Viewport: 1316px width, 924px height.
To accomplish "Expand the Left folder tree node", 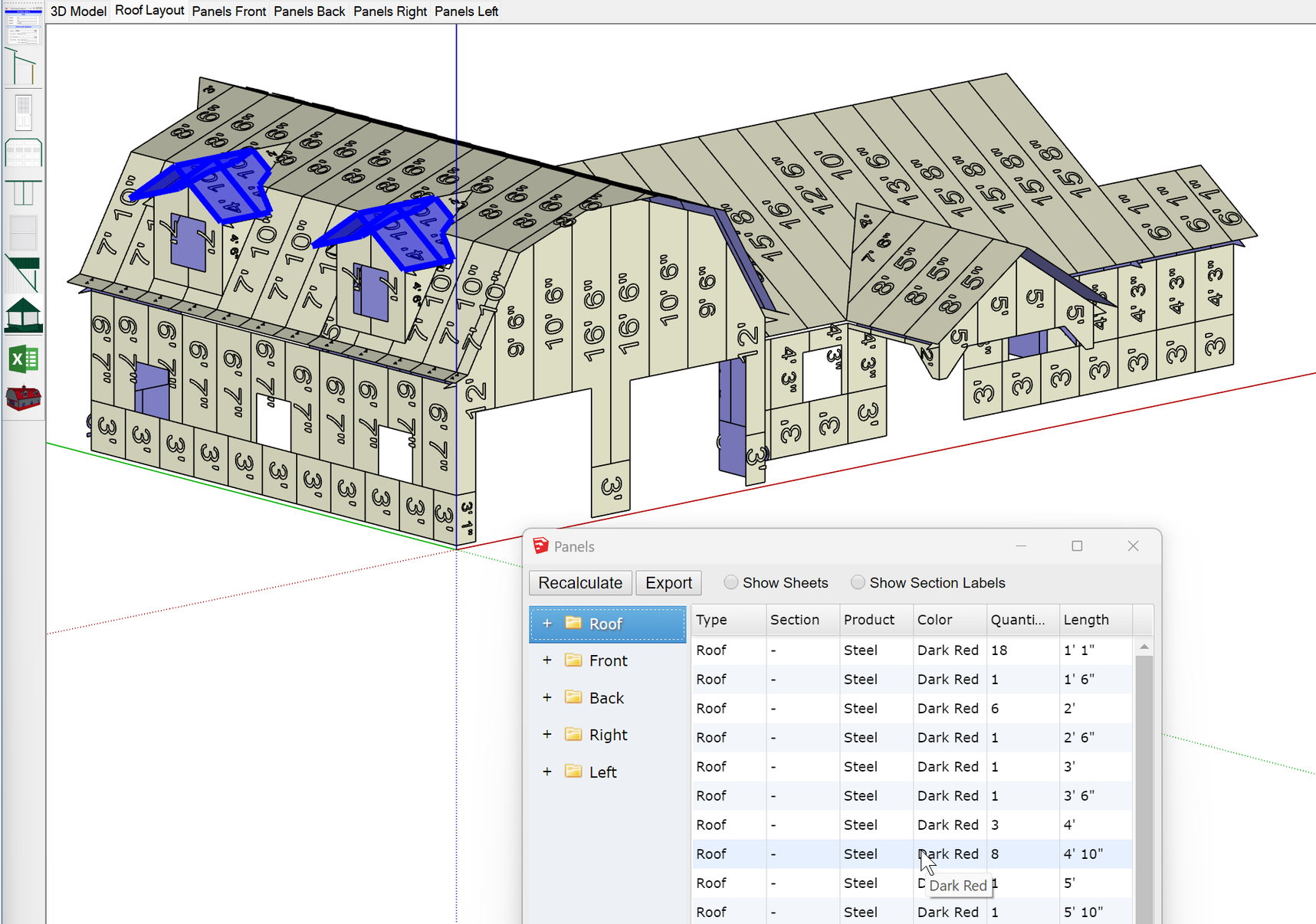I will tap(547, 772).
